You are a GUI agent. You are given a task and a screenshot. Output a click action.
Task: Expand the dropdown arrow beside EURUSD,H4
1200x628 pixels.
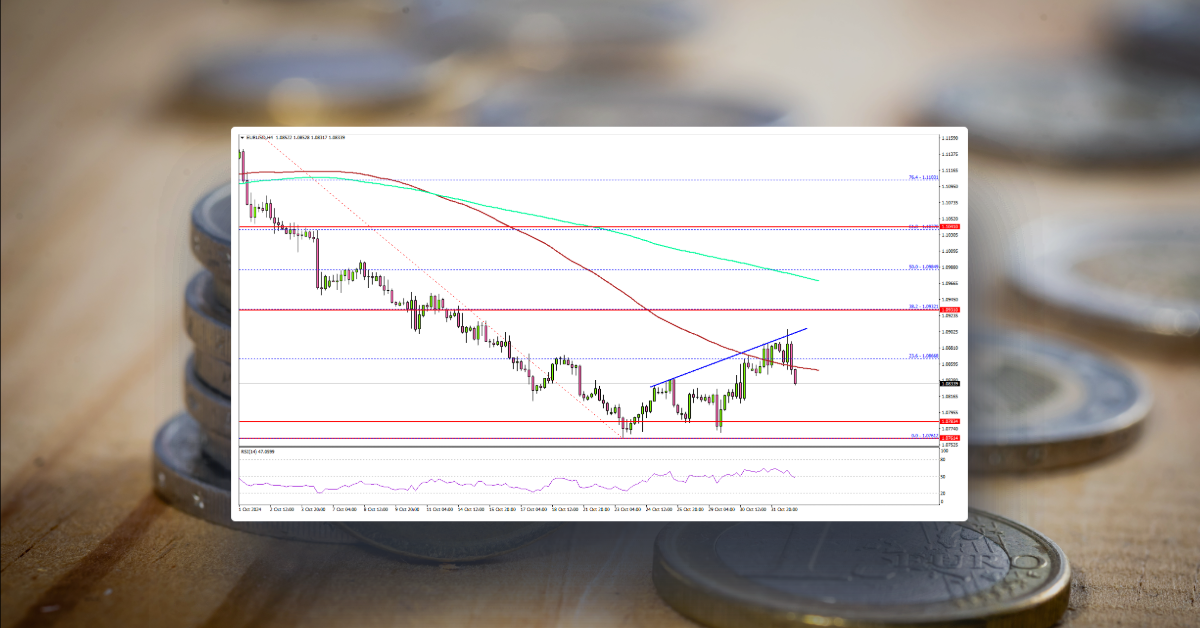[241, 137]
